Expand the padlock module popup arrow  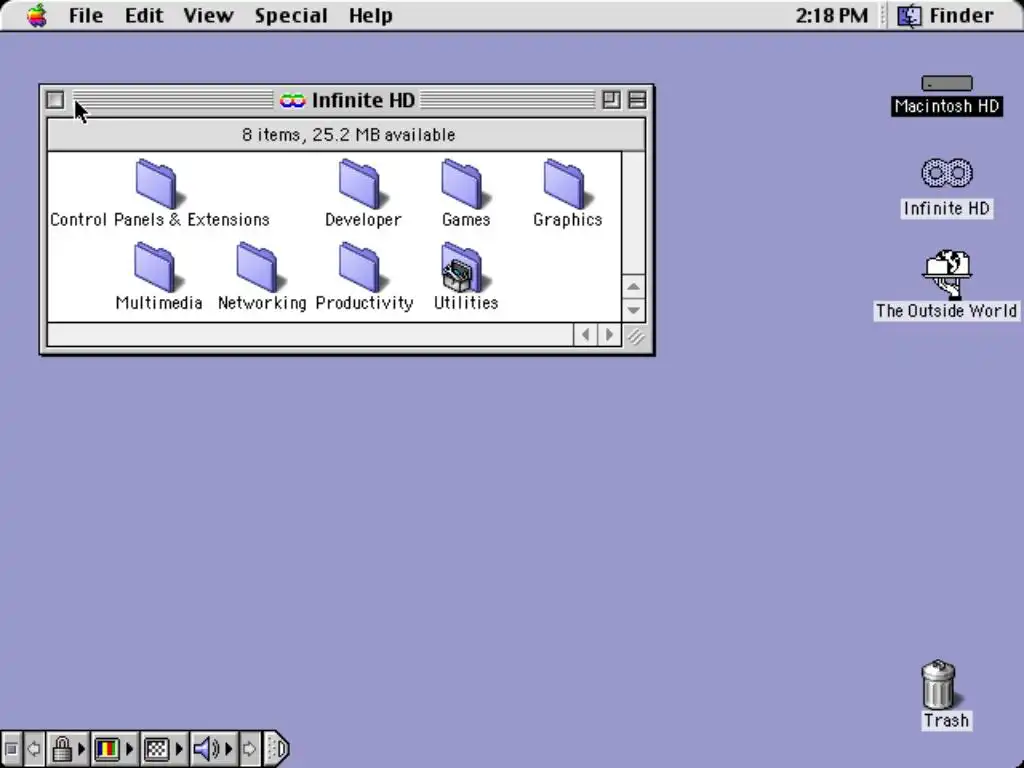point(82,748)
